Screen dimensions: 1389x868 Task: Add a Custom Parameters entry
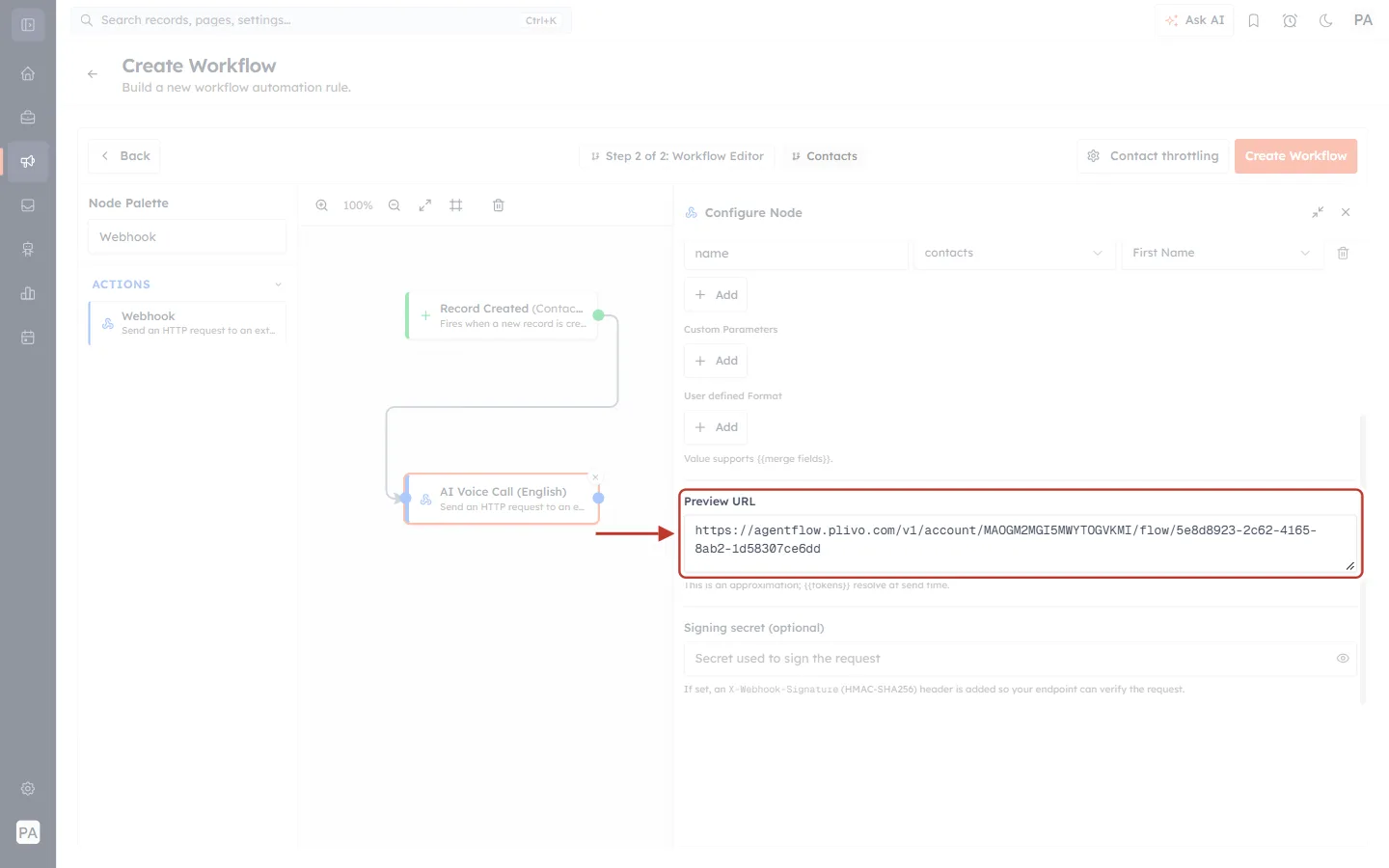coord(716,361)
